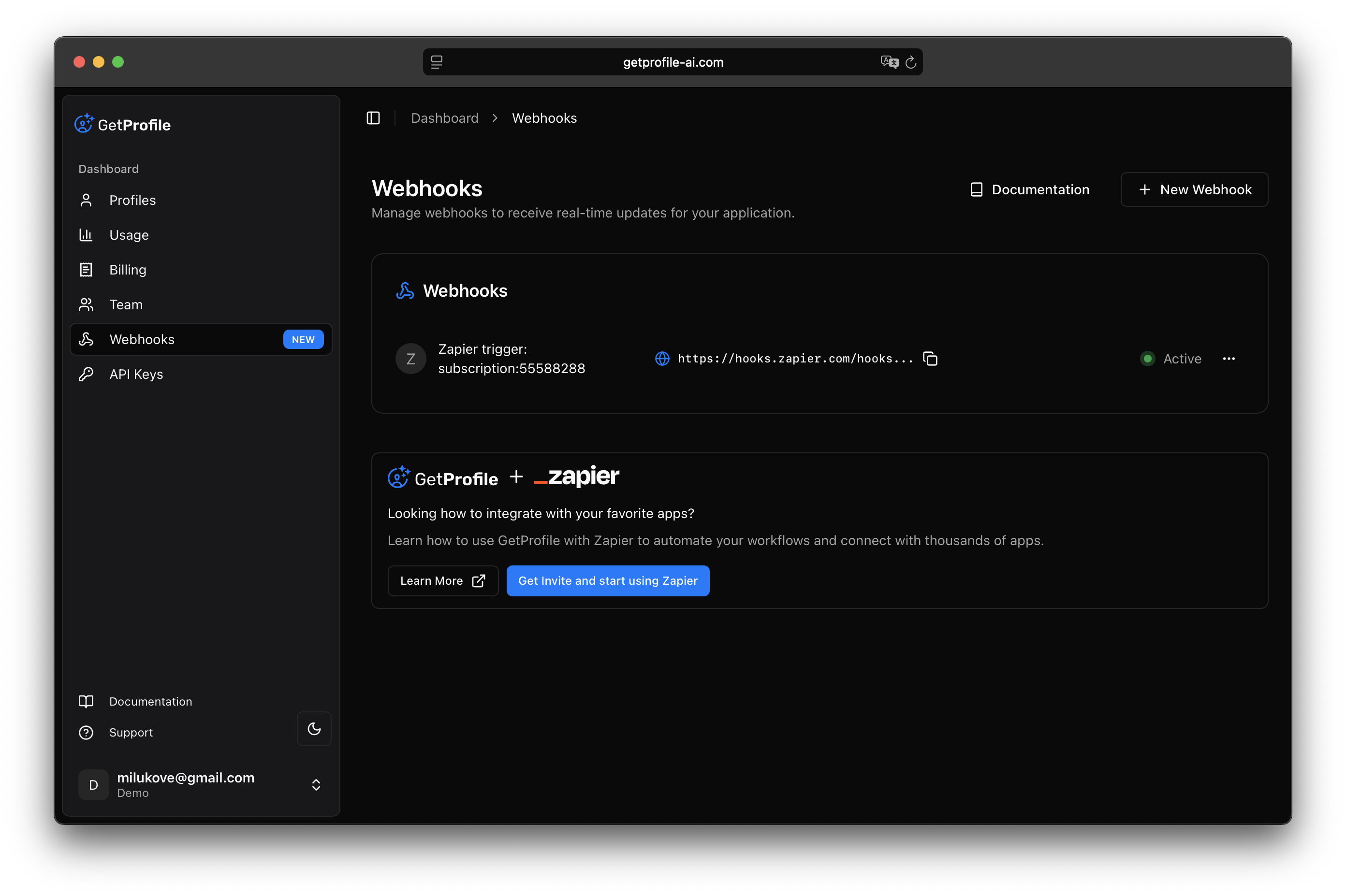This screenshot has height=896, width=1346.
Task: Click Get Invite and start using Zapier
Action: tap(608, 580)
